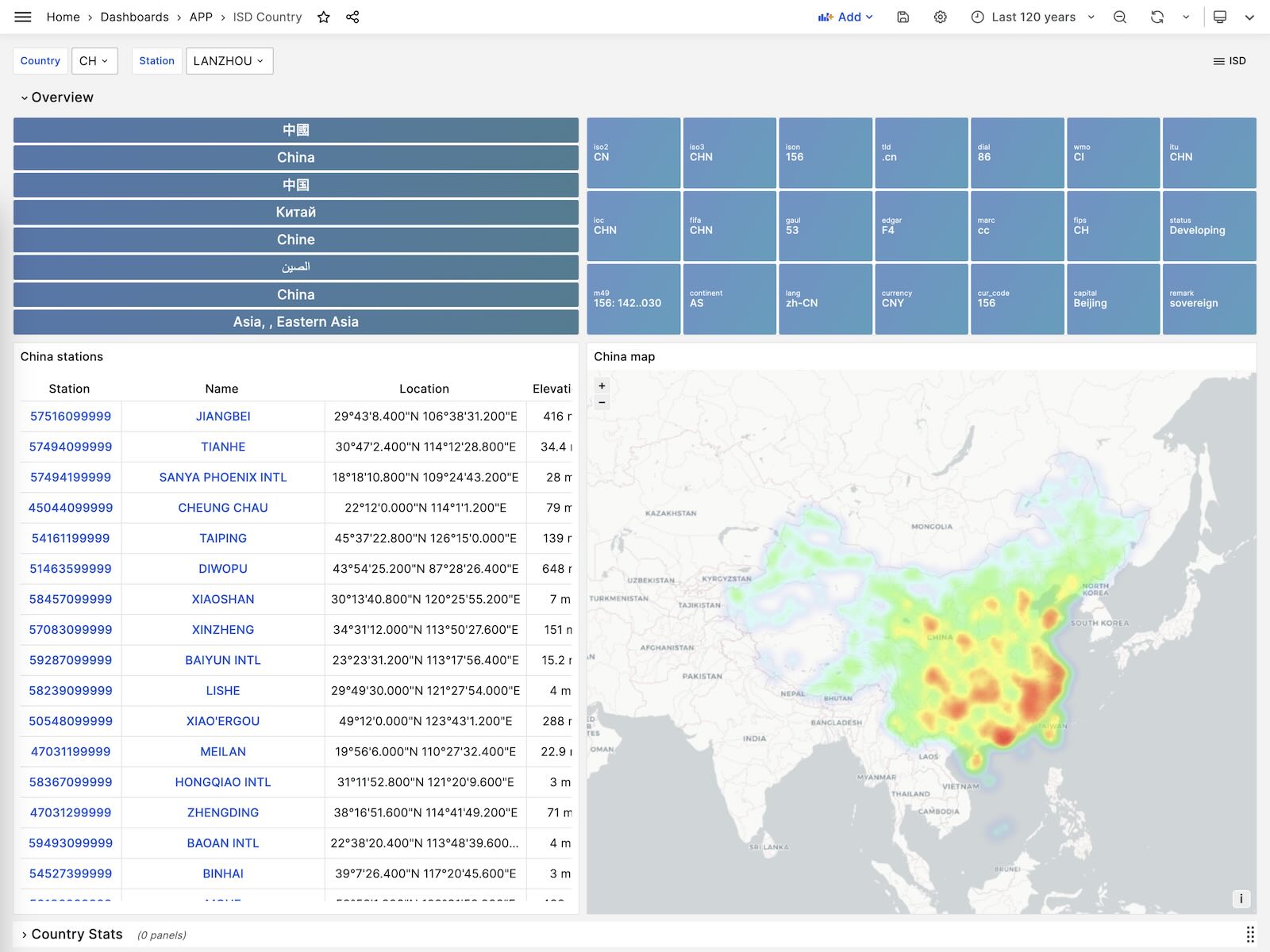1270x952 pixels.
Task: Click the zoom out time range icon
Action: [1120, 17]
